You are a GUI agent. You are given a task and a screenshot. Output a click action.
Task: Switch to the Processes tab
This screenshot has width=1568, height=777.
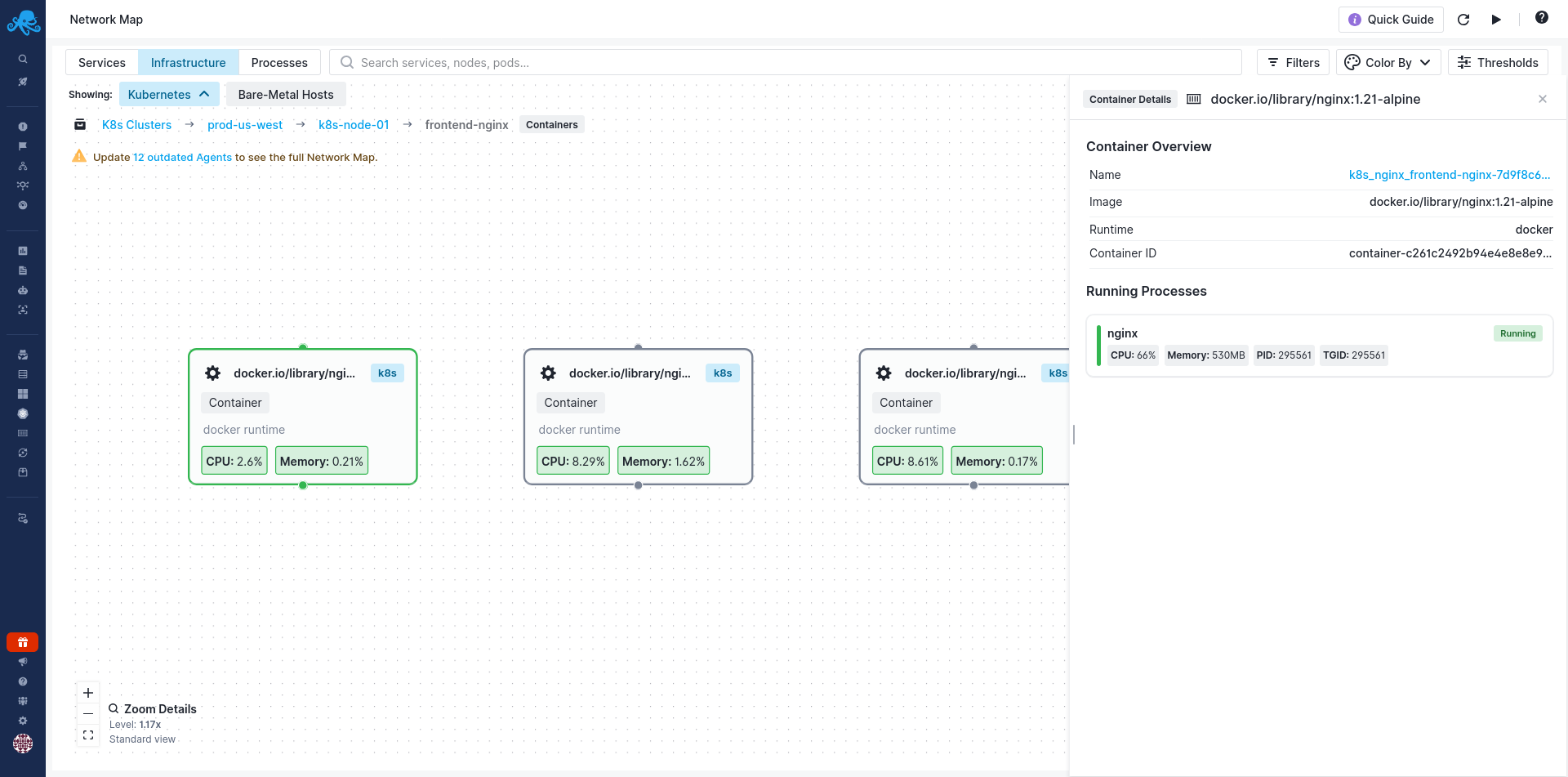coord(279,63)
